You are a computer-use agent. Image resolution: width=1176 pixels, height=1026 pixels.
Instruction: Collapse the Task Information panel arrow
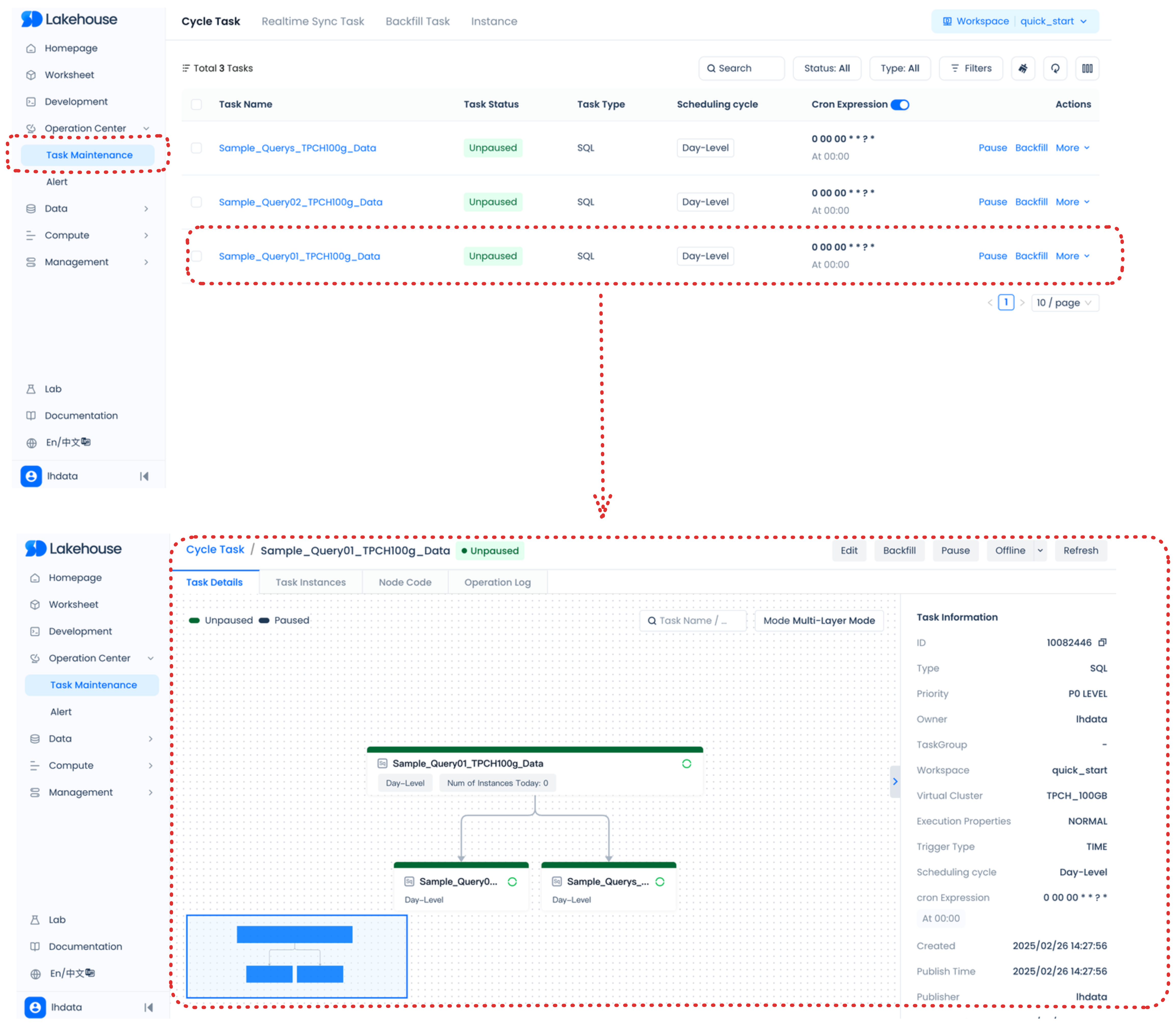[x=895, y=782]
